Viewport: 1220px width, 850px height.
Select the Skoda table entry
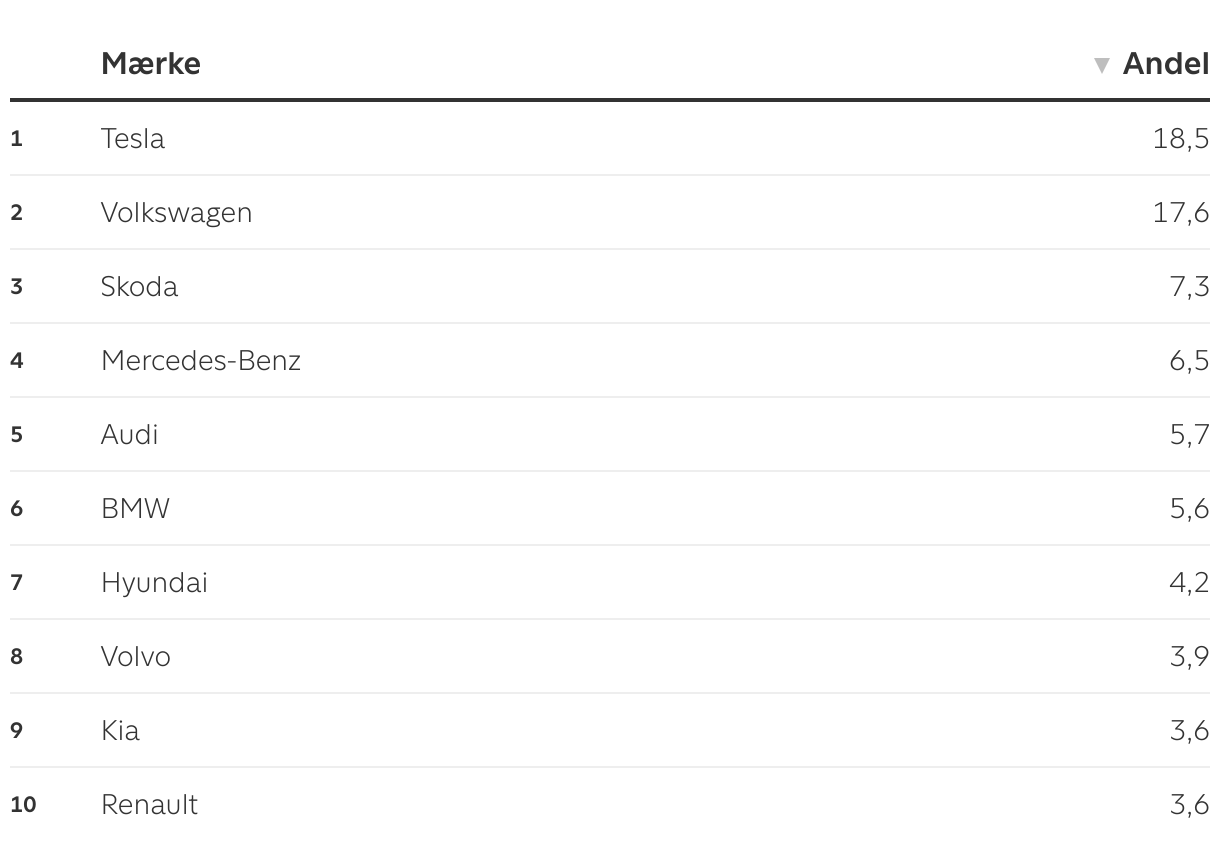139,287
